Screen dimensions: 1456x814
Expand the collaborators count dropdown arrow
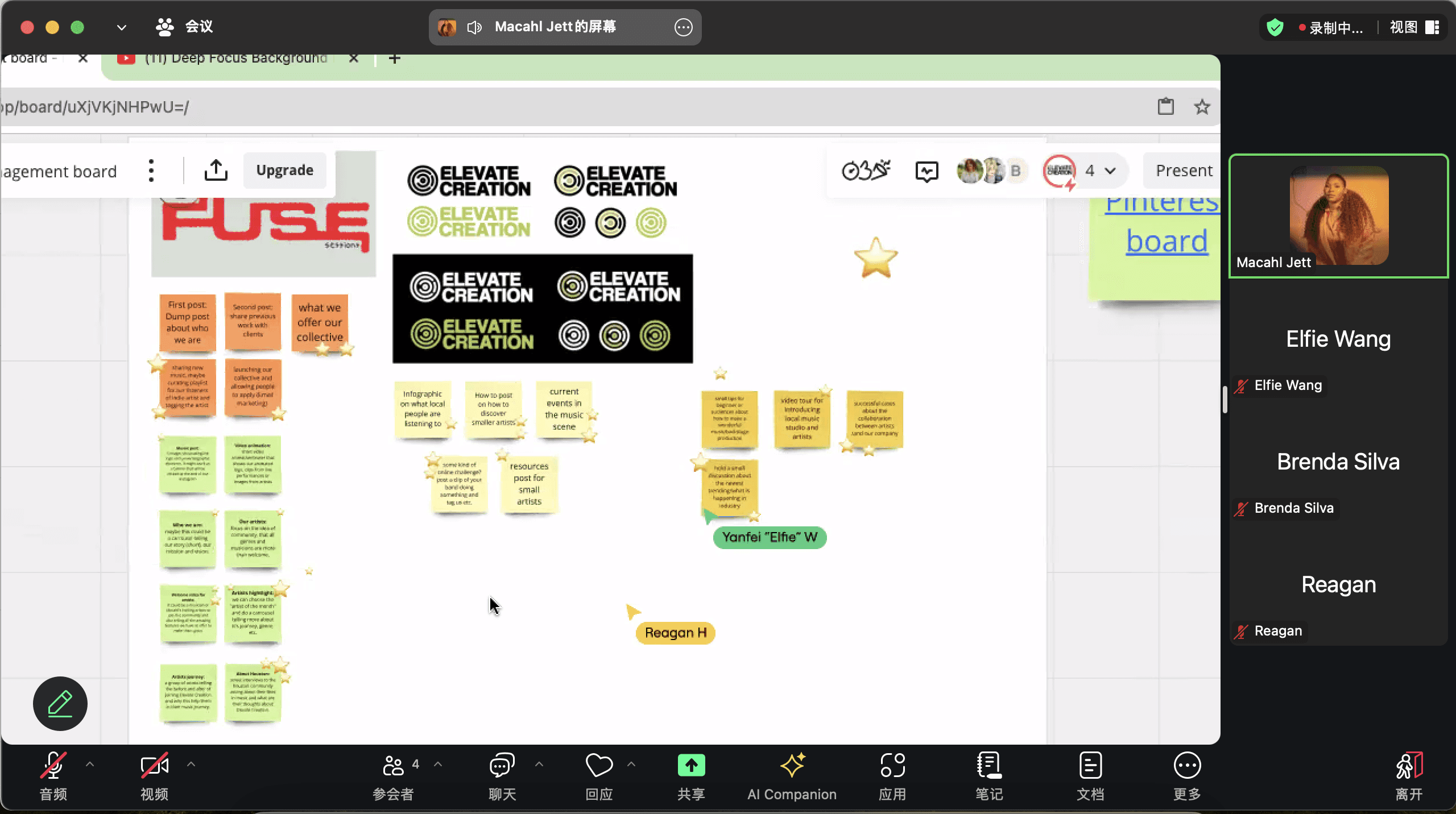coord(1110,171)
